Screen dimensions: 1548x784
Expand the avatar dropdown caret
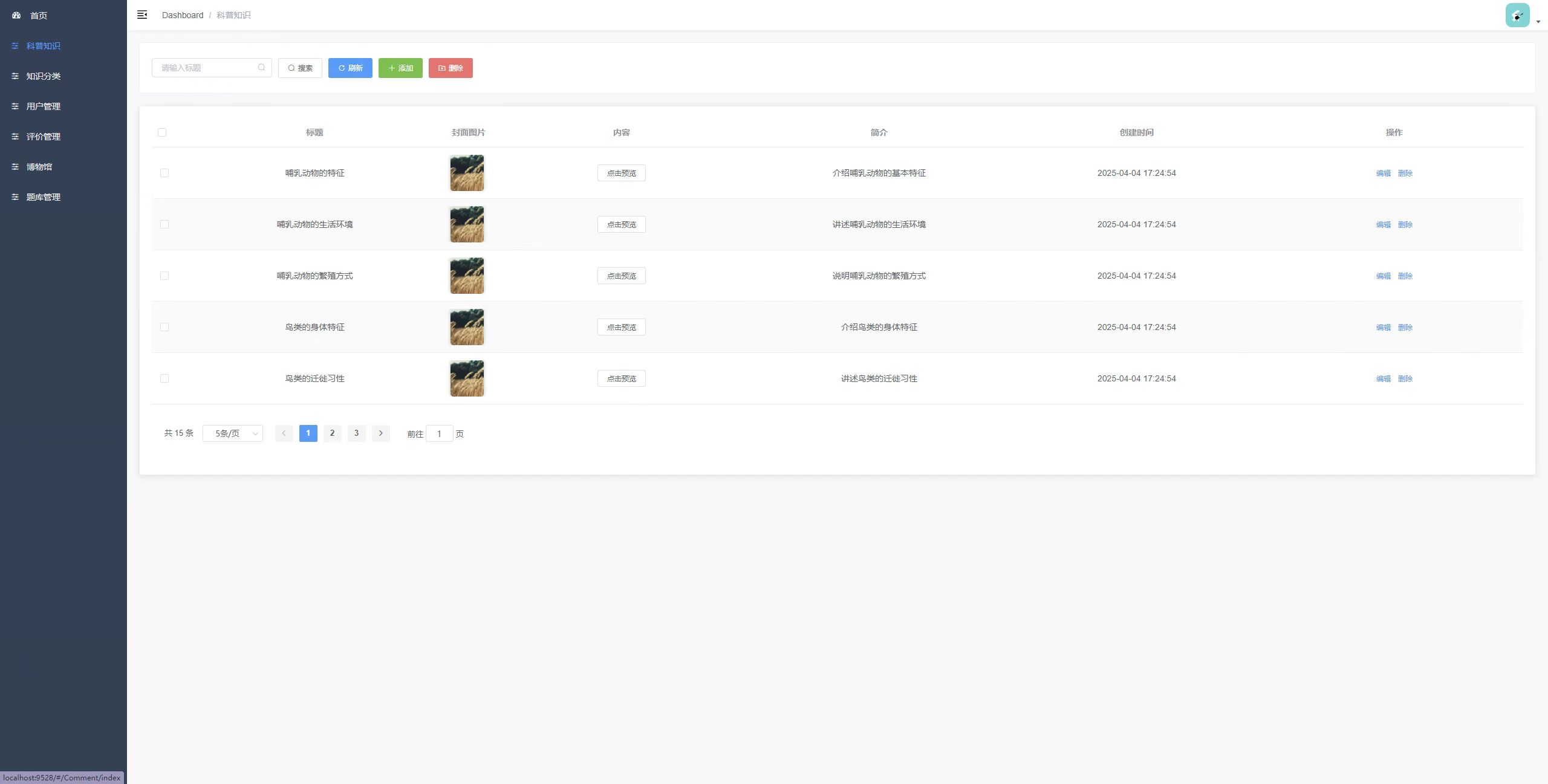pyautogui.click(x=1538, y=22)
